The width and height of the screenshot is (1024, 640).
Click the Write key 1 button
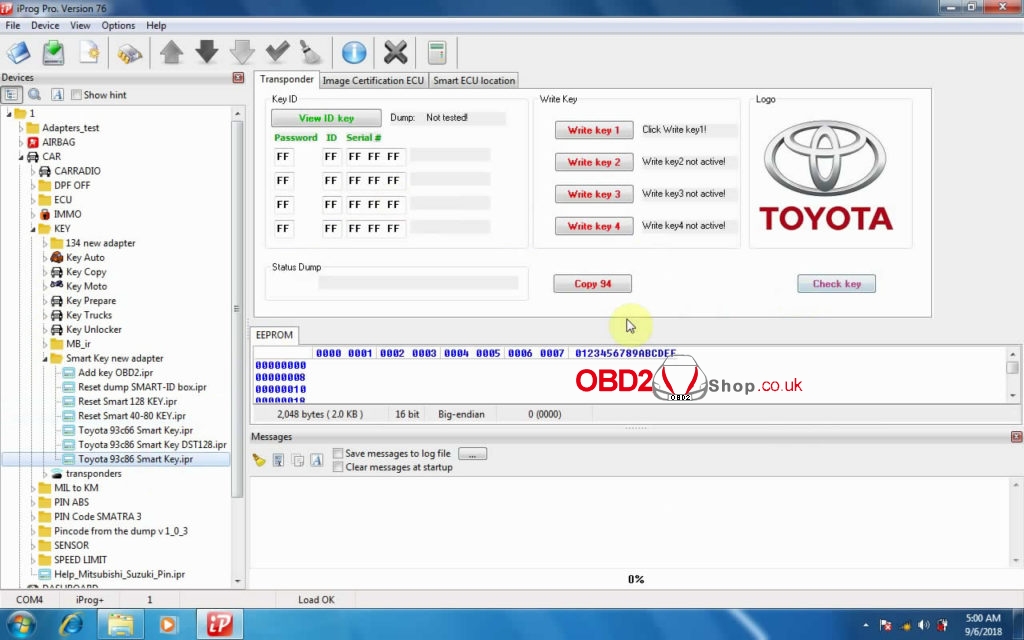point(594,130)
